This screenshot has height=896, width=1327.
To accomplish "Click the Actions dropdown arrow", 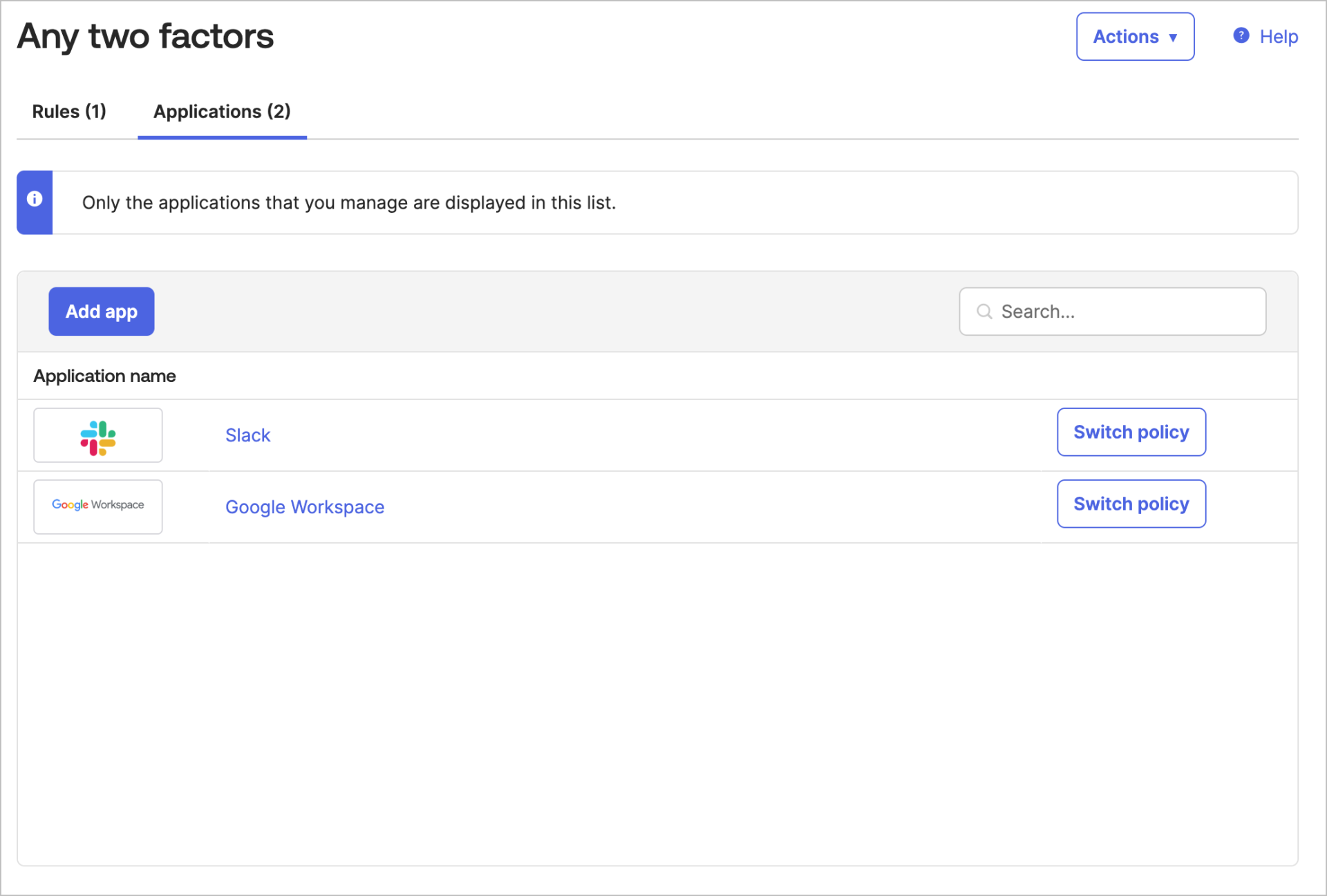I will coord(1174,37).
